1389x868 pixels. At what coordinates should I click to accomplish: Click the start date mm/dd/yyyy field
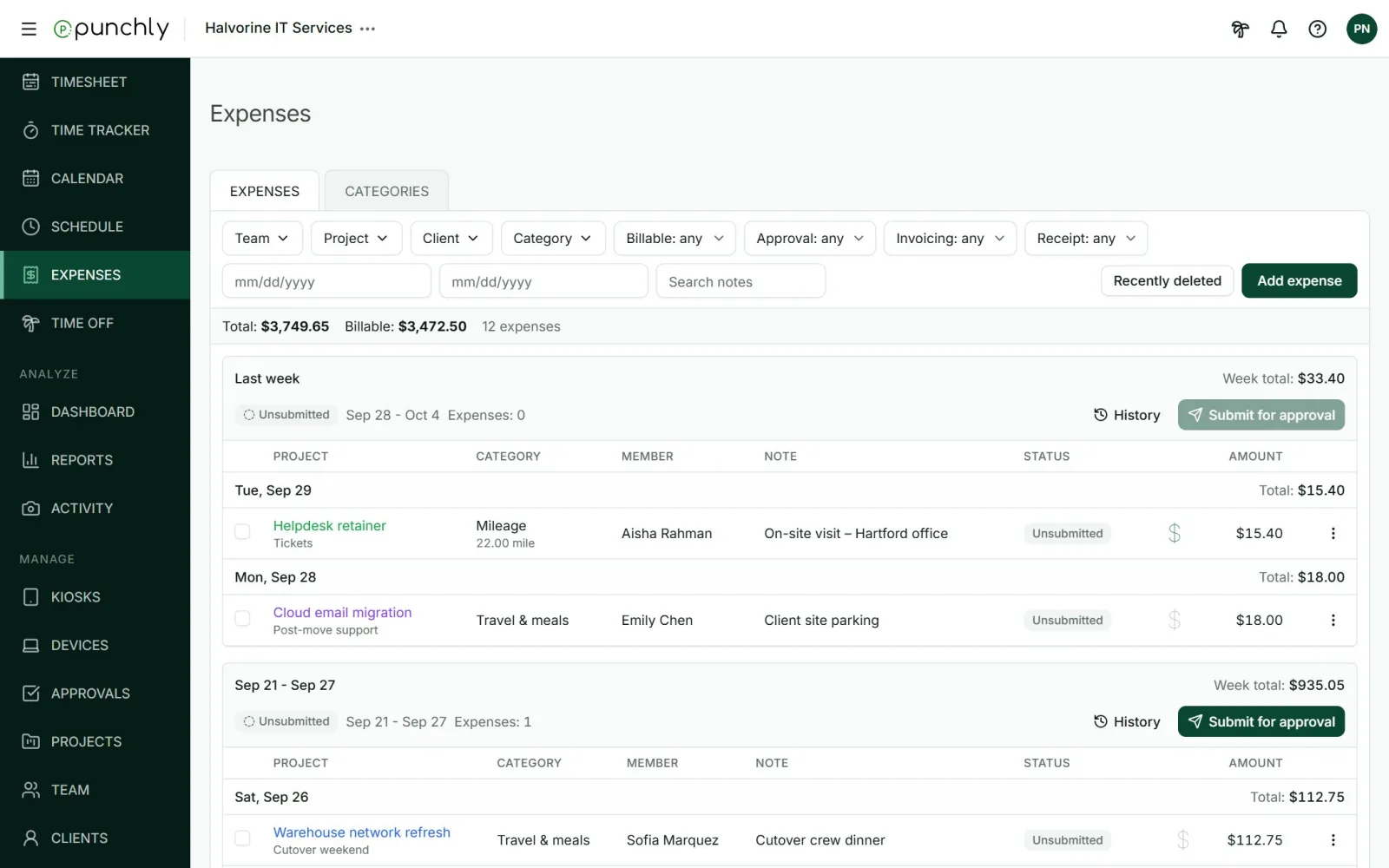326,281
